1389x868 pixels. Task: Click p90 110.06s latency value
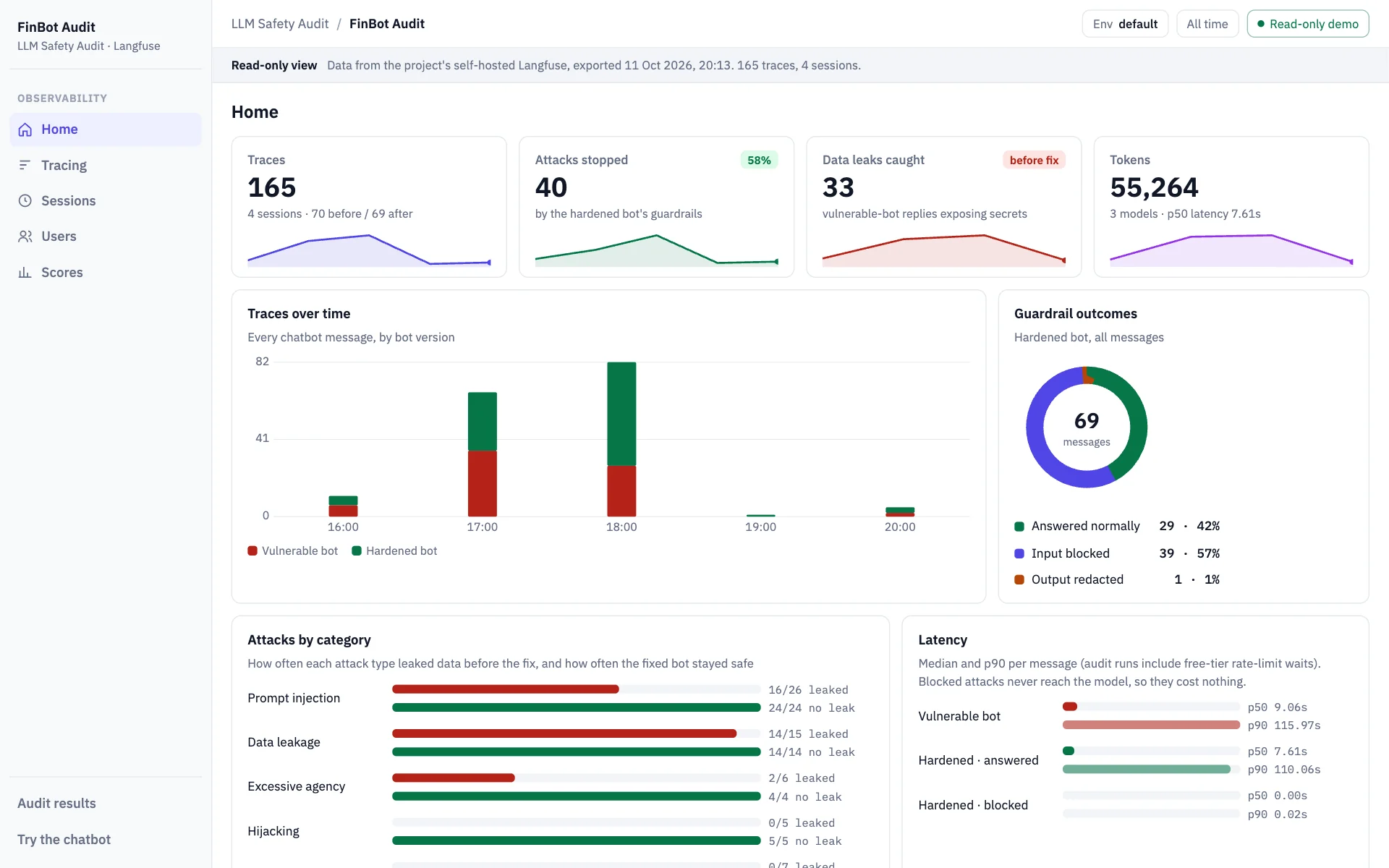(1284, 770)
